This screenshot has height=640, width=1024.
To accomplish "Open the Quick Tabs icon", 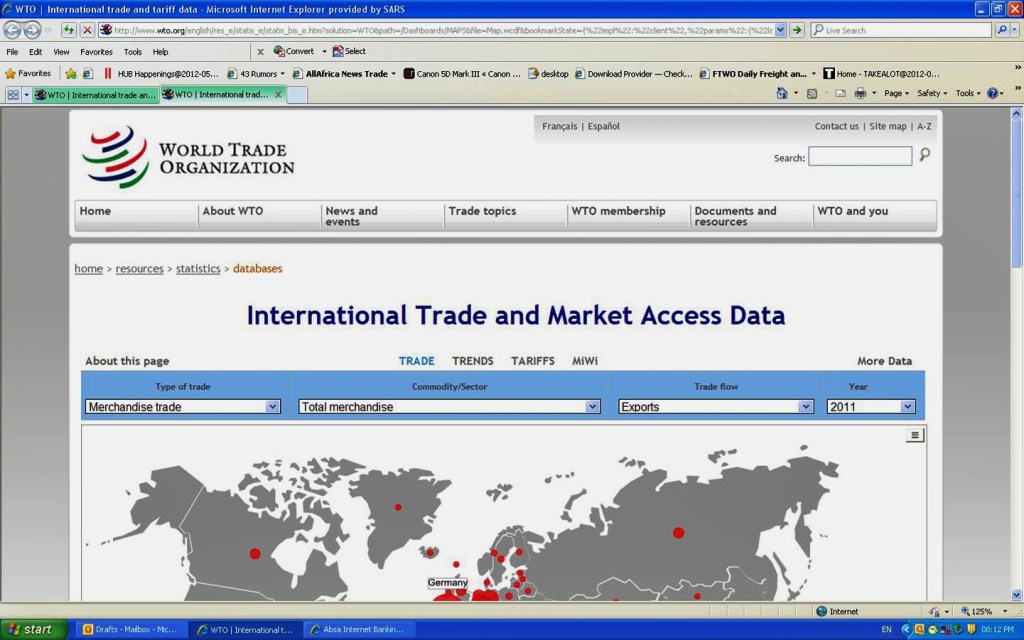I will [14, 94].
